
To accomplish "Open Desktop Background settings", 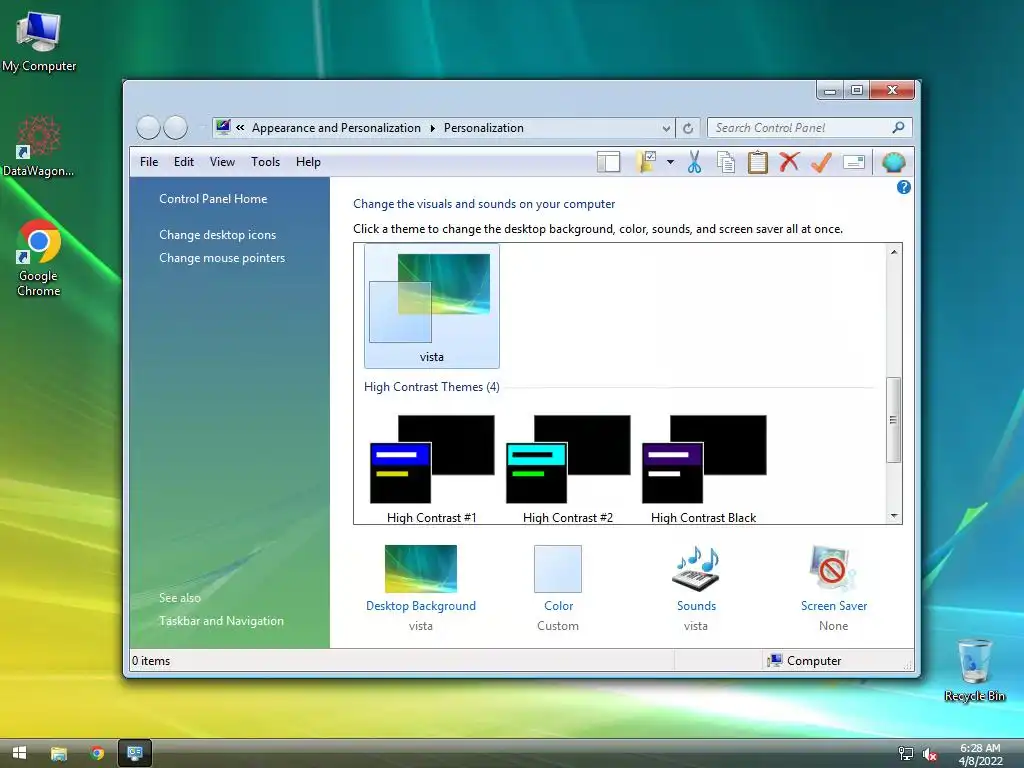I will click(421, 569).
